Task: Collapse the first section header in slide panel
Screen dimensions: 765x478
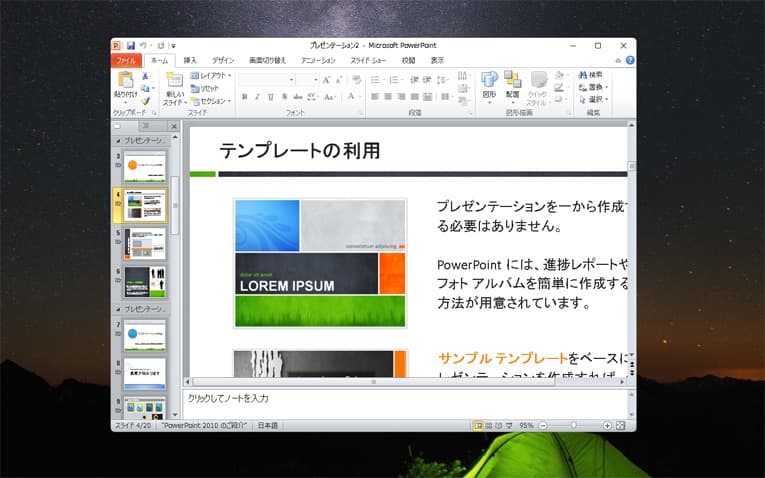Action: (x=117, y=141)
